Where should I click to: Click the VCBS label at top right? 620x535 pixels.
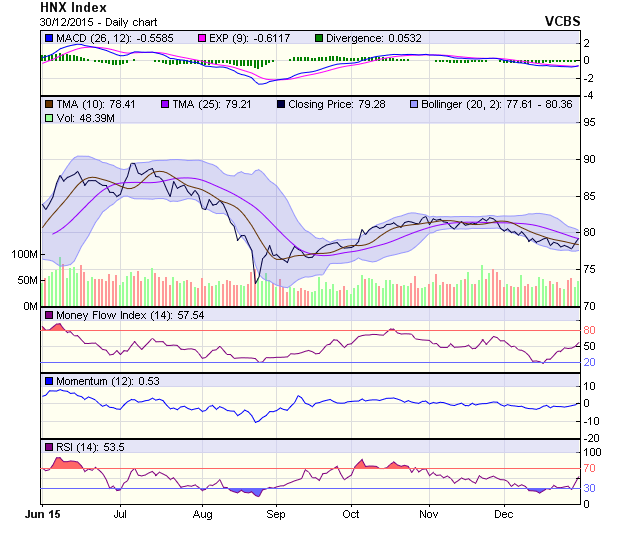click(562, 21)
